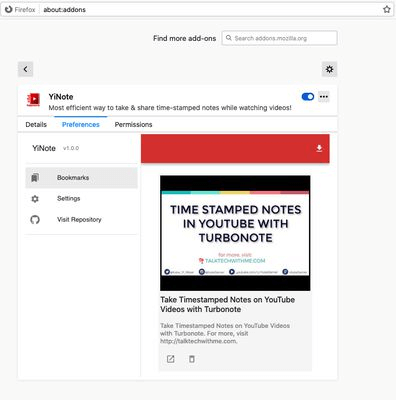Open the YiNote more options menu

click(x=324, y=97)
